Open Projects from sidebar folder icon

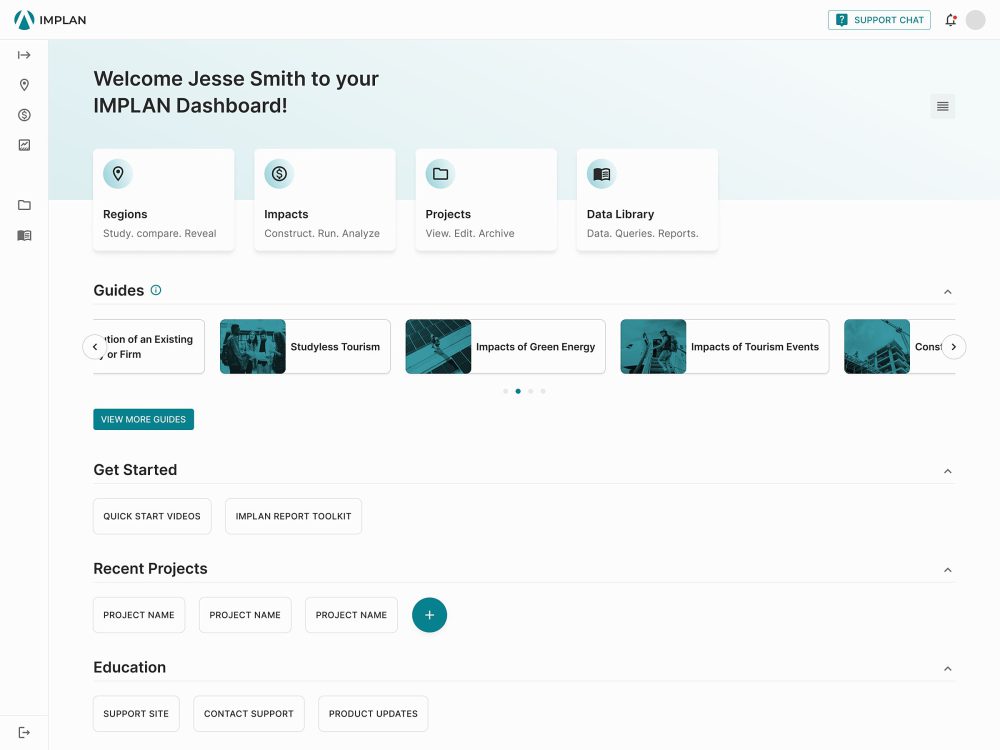tap(24, 205)
